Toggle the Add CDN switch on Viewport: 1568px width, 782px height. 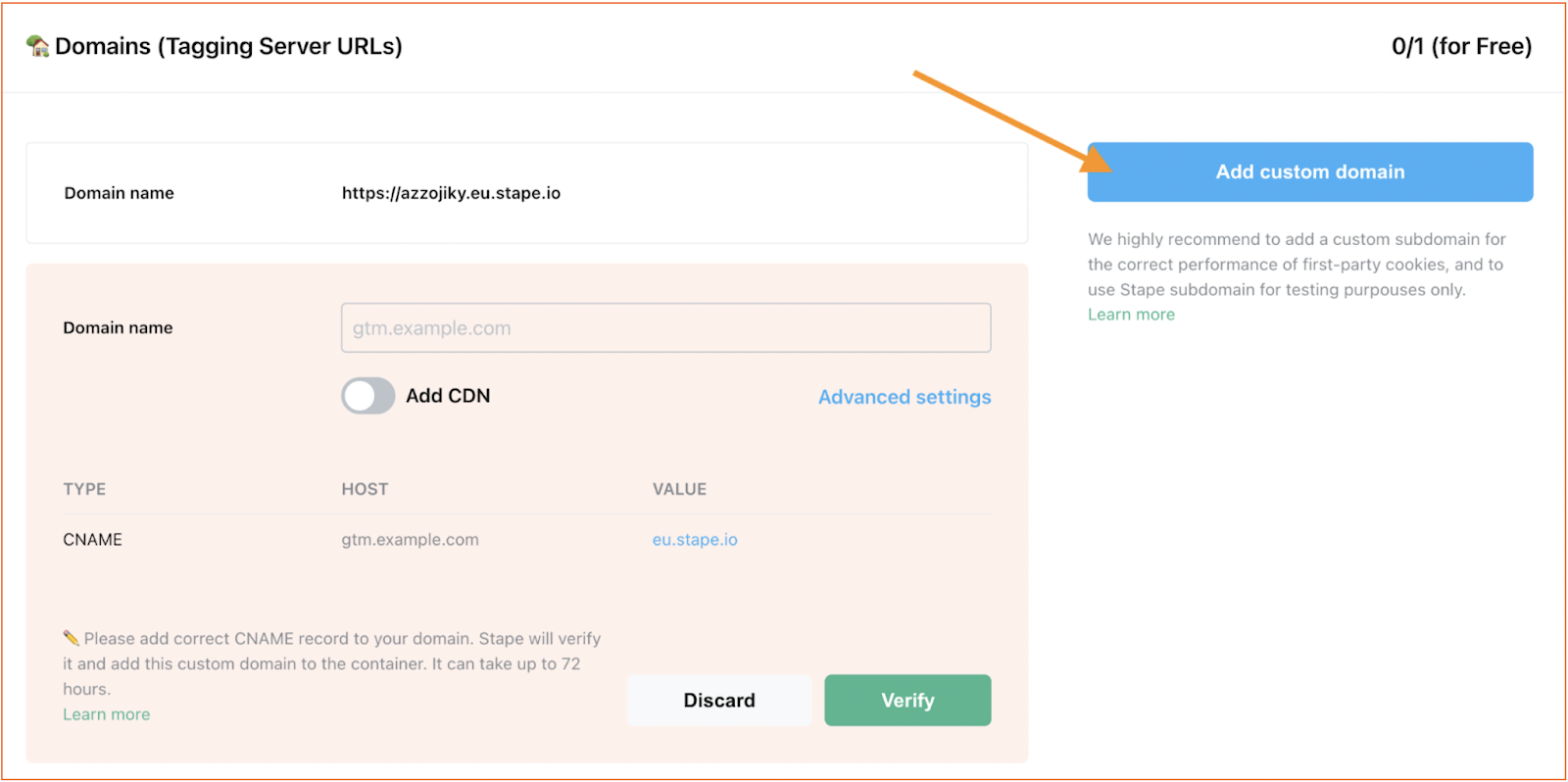pos(367,396)
